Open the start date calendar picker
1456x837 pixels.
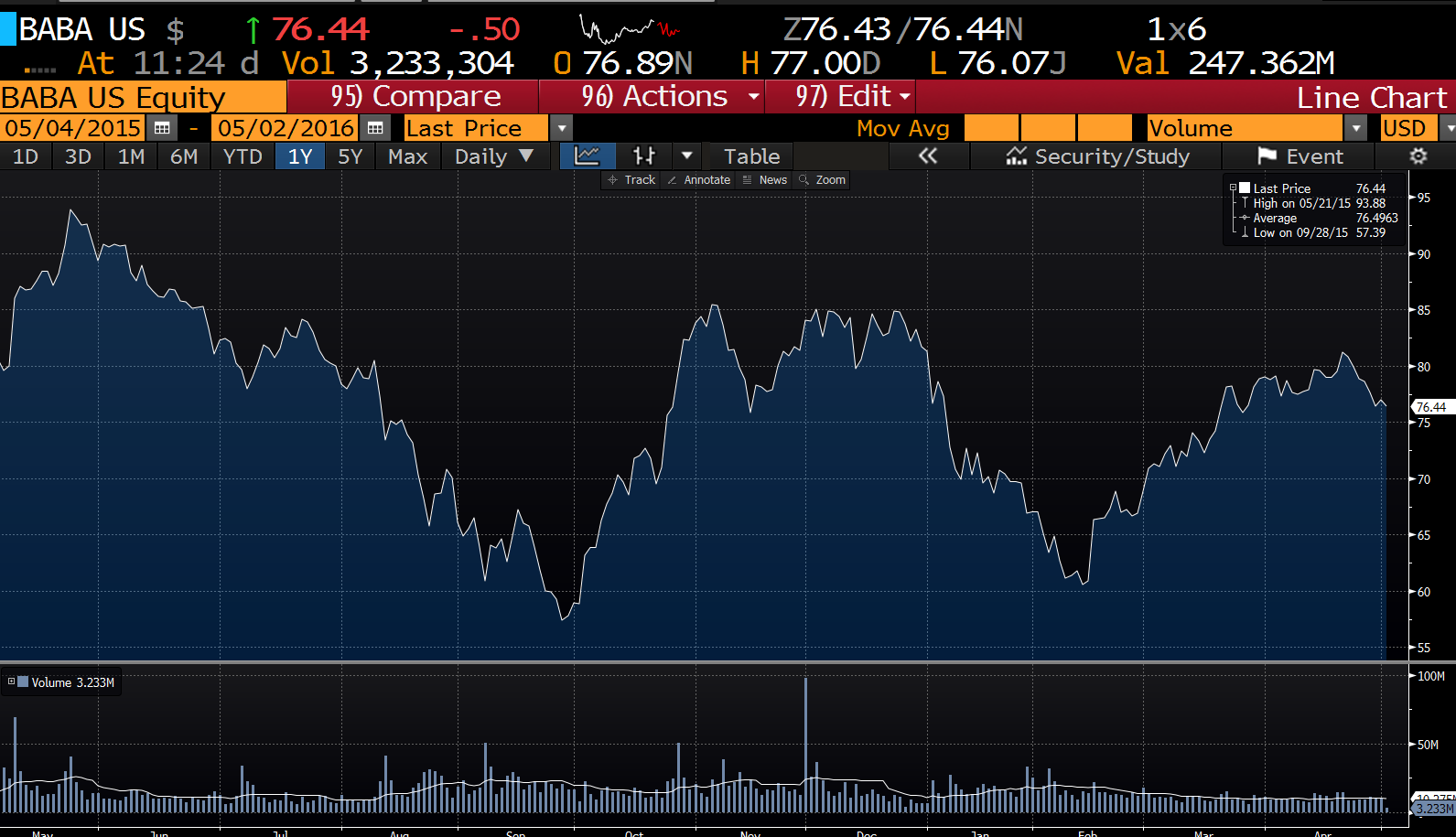pos(162,128)
